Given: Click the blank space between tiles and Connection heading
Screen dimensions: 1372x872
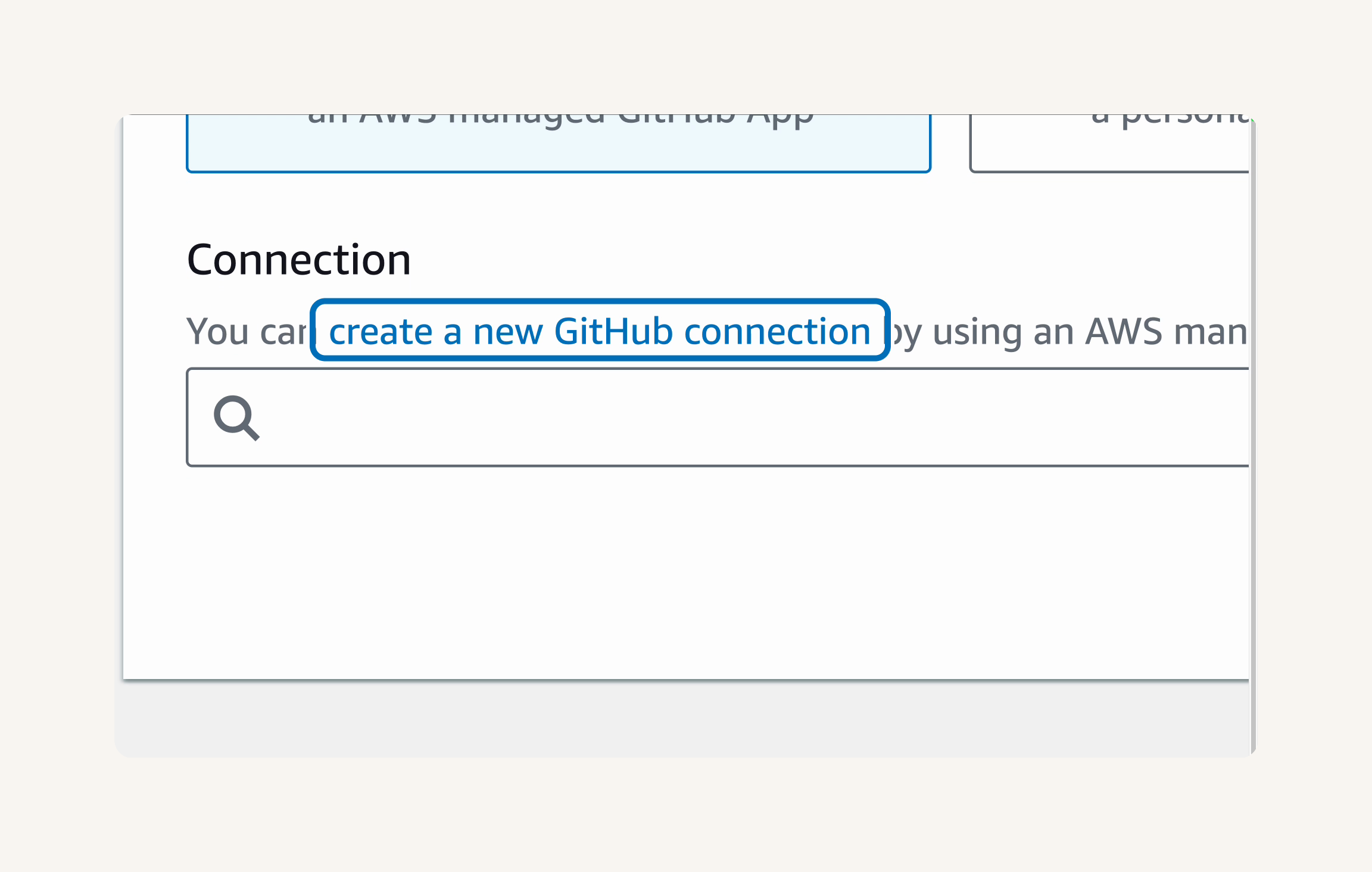Looking at the screenshot, I should (x=685, y=205).
